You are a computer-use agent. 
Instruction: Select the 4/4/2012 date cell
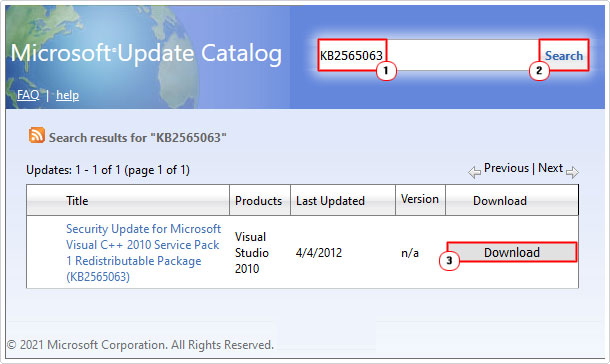click(x=319, y=253)
